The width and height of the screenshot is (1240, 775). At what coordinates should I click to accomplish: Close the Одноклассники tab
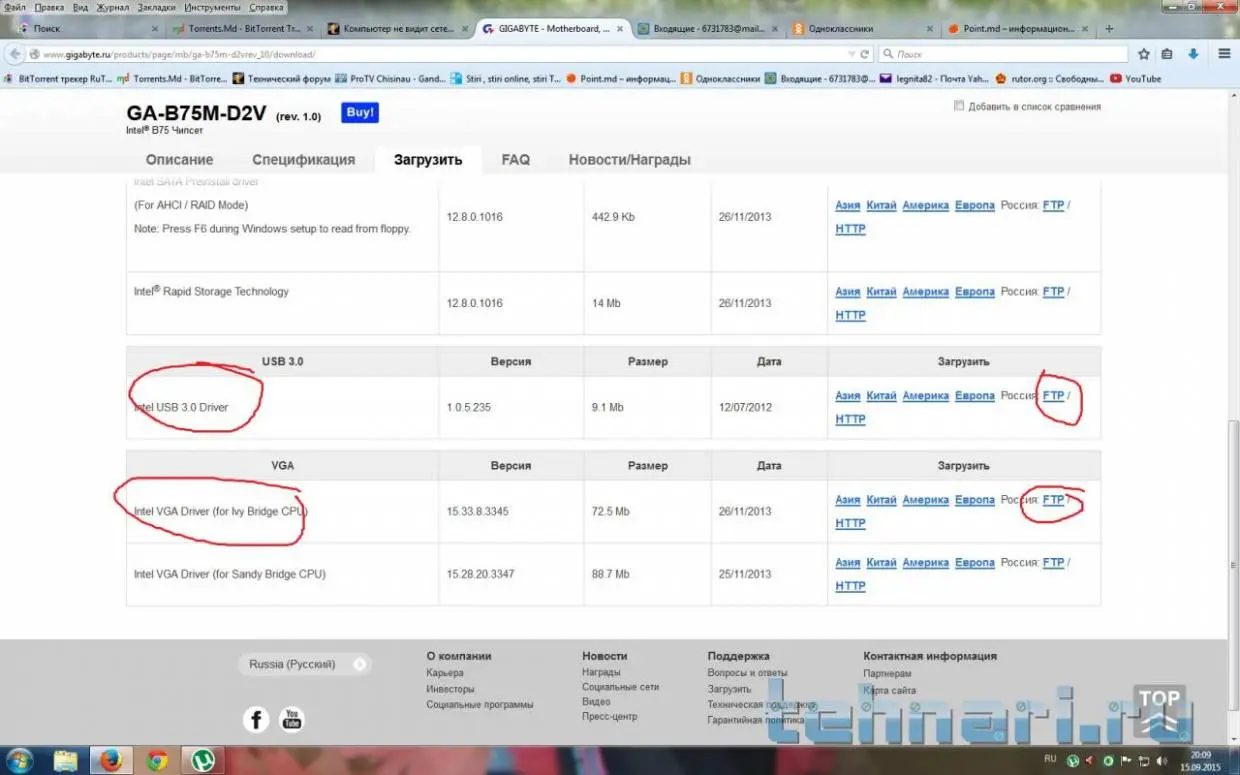tap(929, 29)
